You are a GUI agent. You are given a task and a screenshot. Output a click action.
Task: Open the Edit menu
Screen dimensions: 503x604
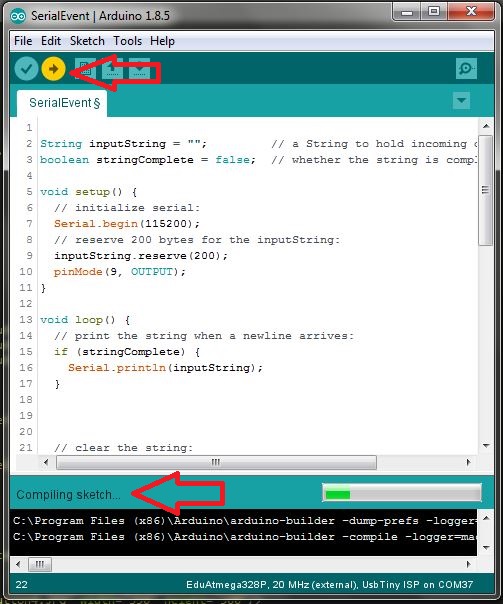(51, 41)
